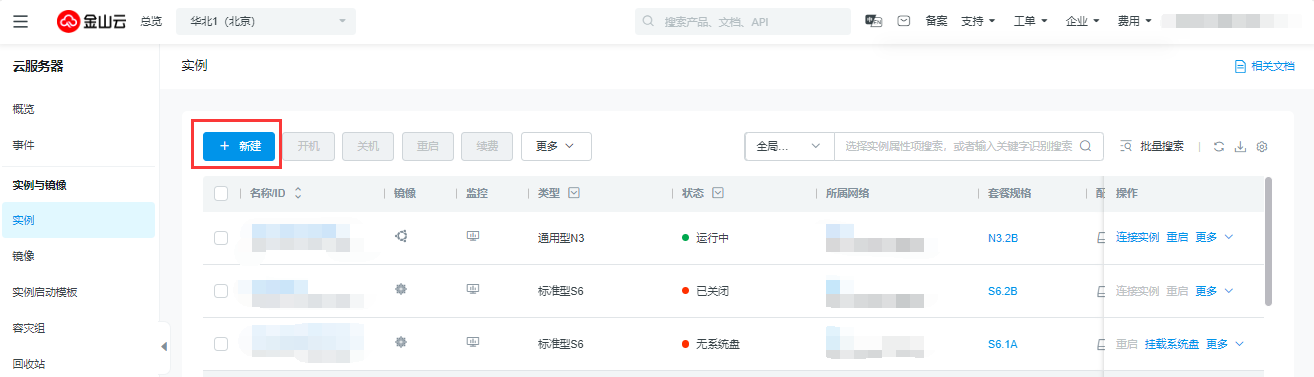Viewport: 1314px width, 377px height.
Task: Click the 开机 button
Action: [309, 146]
